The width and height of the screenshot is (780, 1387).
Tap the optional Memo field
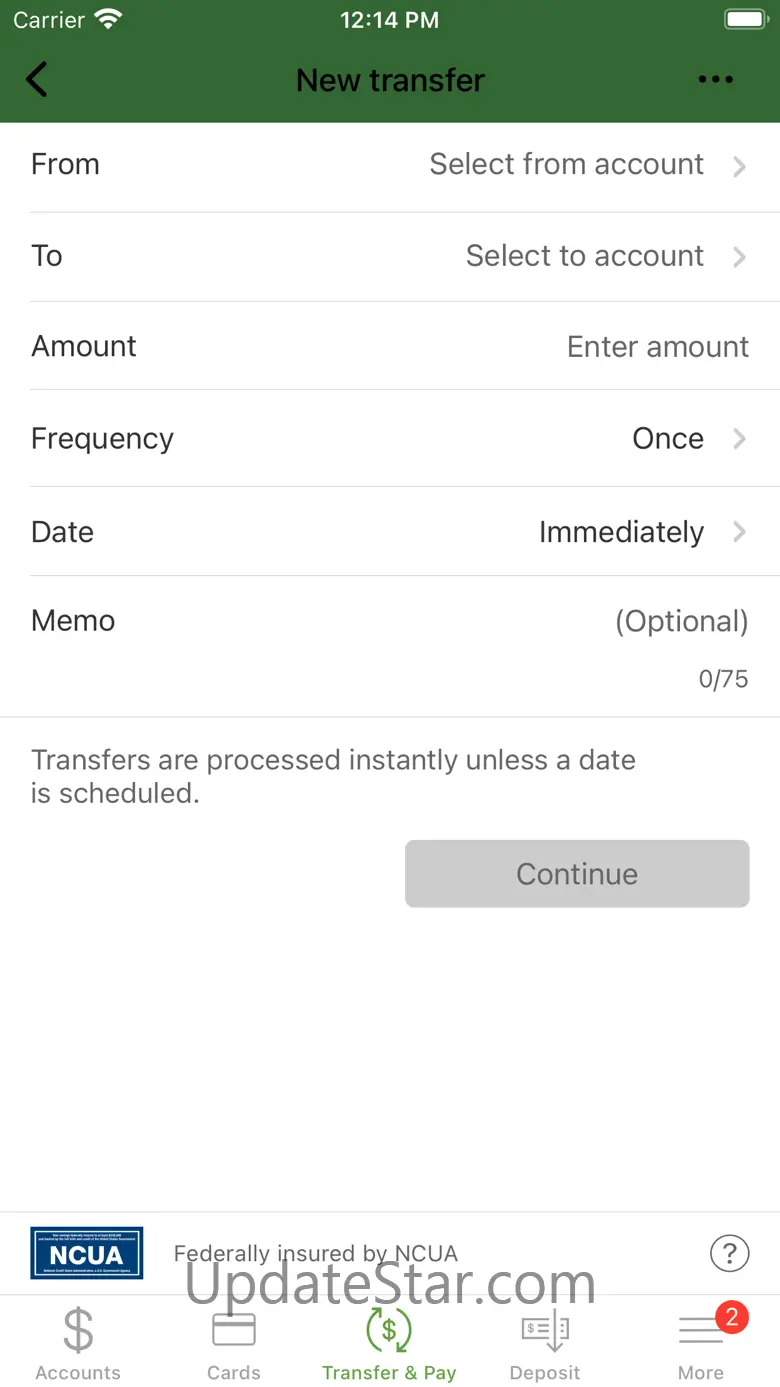(x=680, y=622)
